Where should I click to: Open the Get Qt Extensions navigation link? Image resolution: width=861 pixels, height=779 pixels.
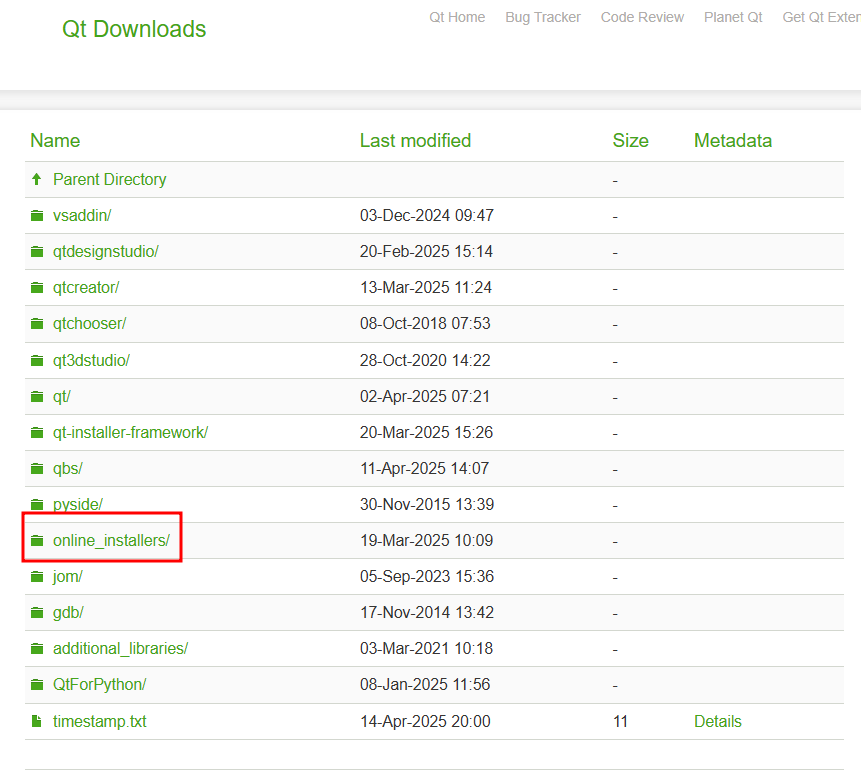(x=821, y=18)
